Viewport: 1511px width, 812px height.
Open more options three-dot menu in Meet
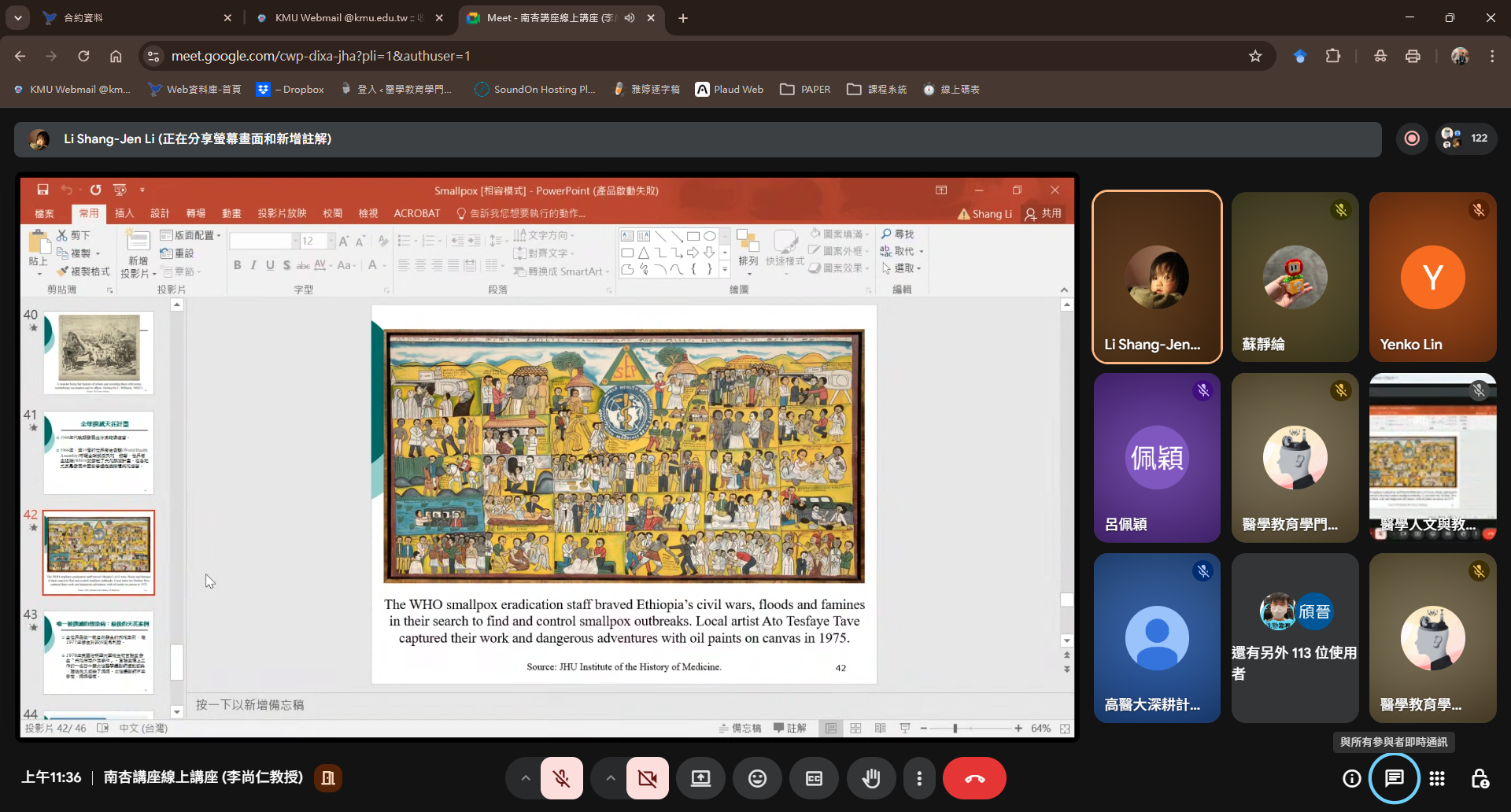pos(919,778)
